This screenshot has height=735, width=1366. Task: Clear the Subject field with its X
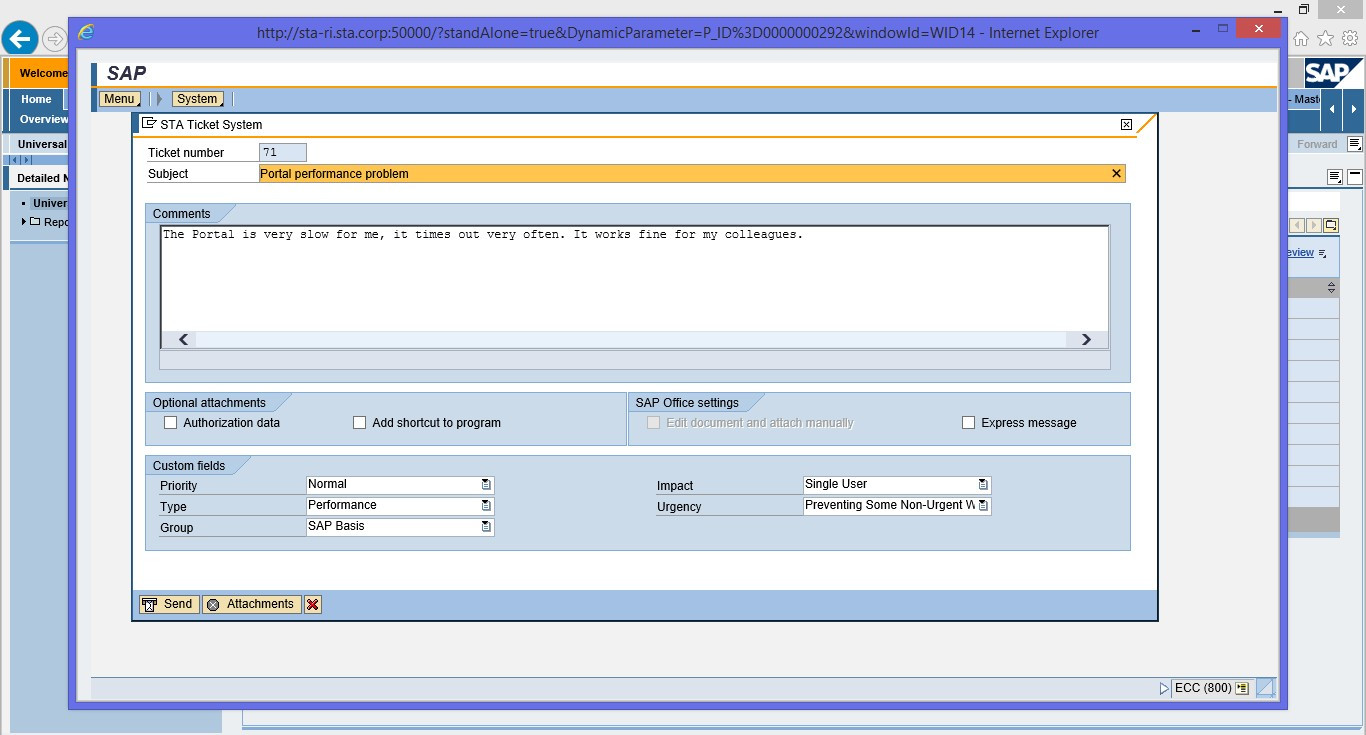click(x=1117, y=174)
